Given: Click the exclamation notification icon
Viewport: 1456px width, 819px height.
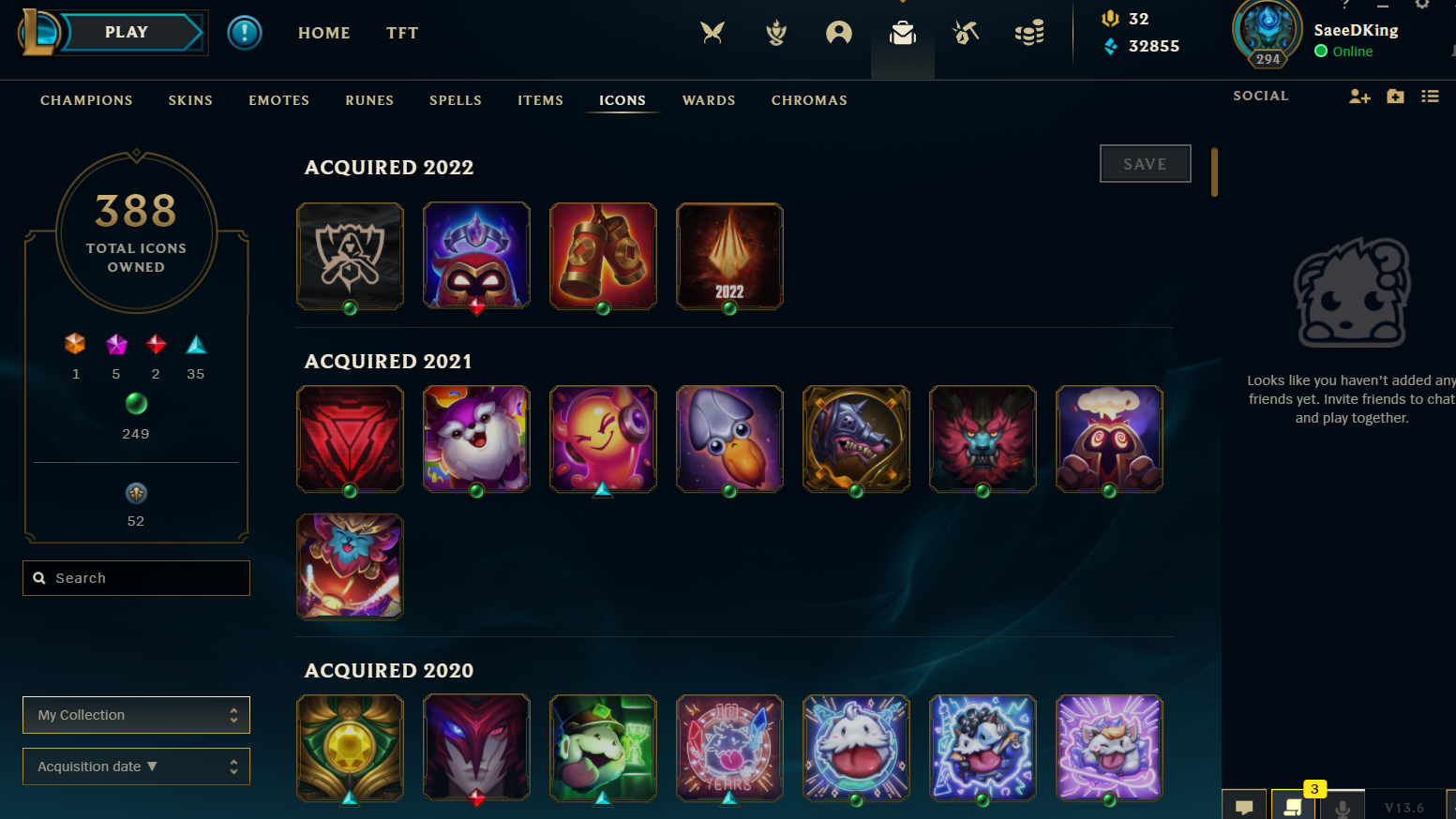Looking at the screenshot, I should coord(245,33).
